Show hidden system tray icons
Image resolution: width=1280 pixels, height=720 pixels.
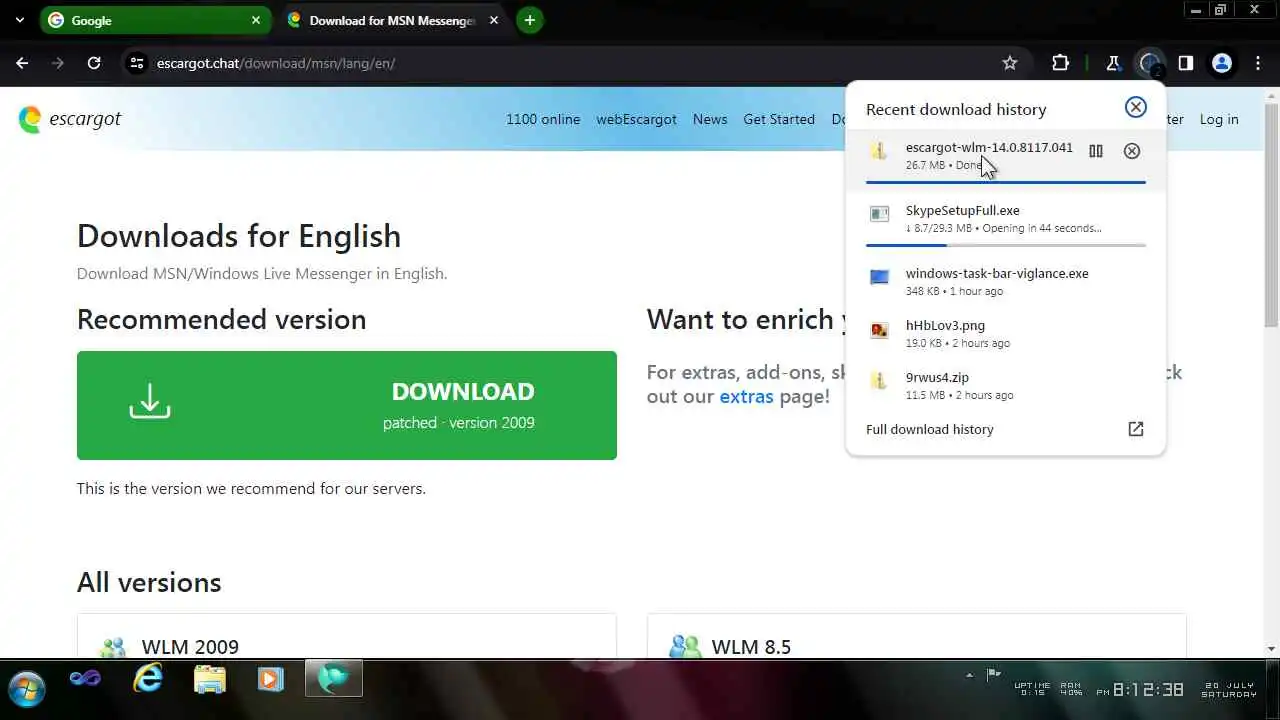969,675
